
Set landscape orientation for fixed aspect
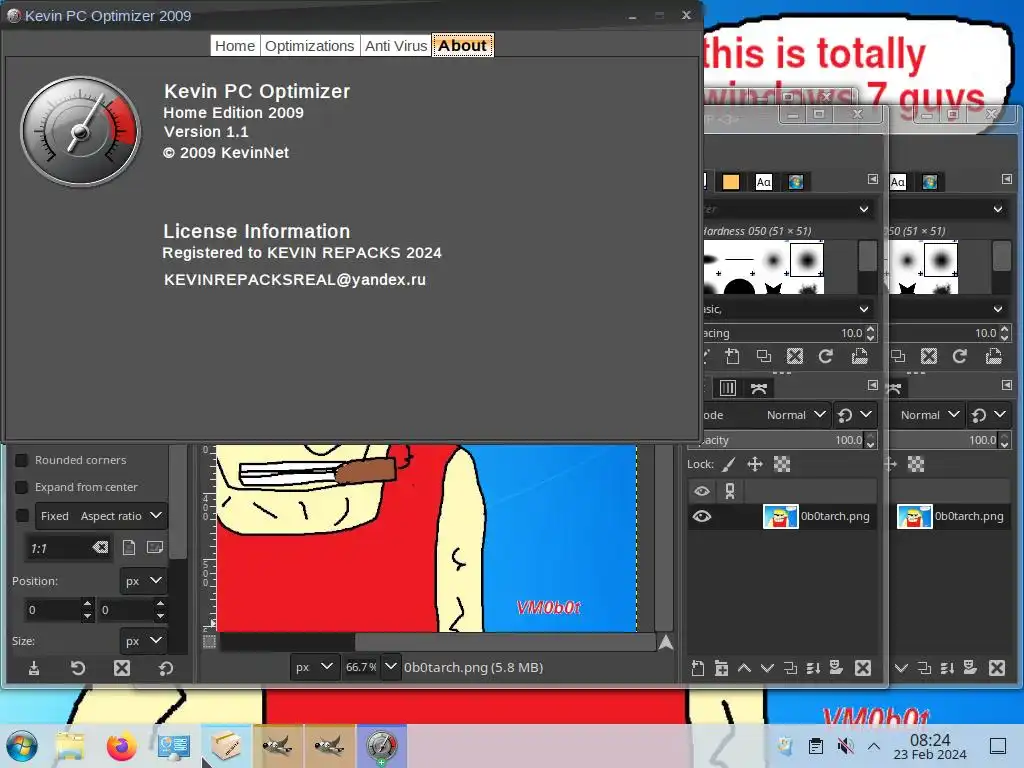click(x=155, y=547)
